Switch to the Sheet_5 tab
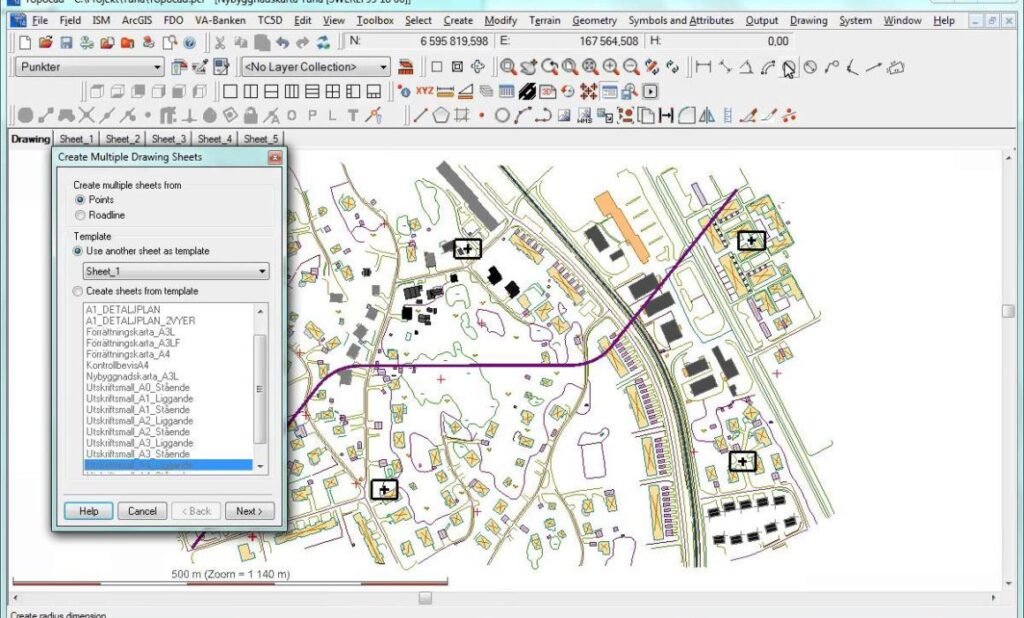 (261, 138)
